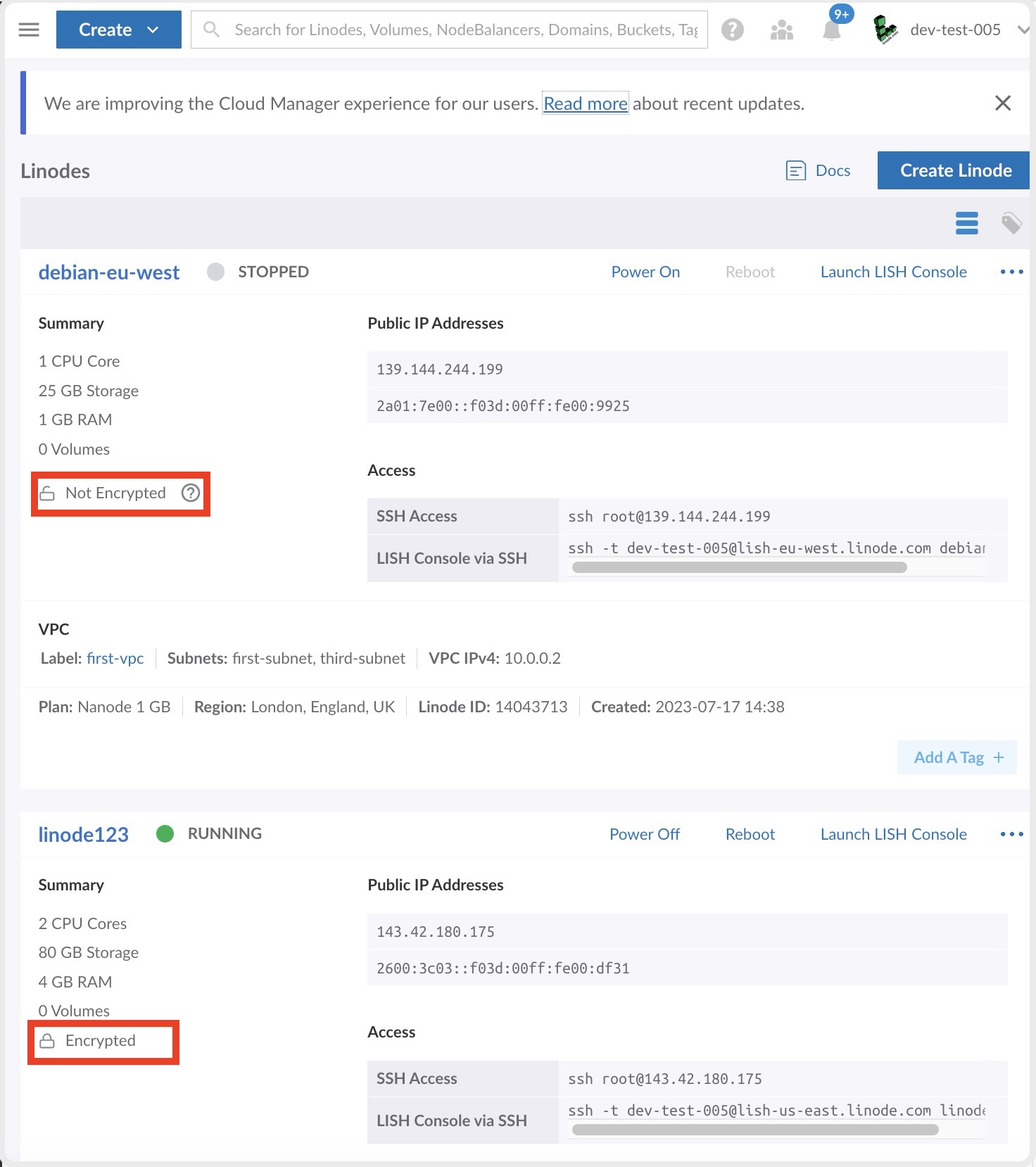This screenshot has height=1167, width=1036.
Task: Open the first-vpc VPC link
Action: (115, 658)
